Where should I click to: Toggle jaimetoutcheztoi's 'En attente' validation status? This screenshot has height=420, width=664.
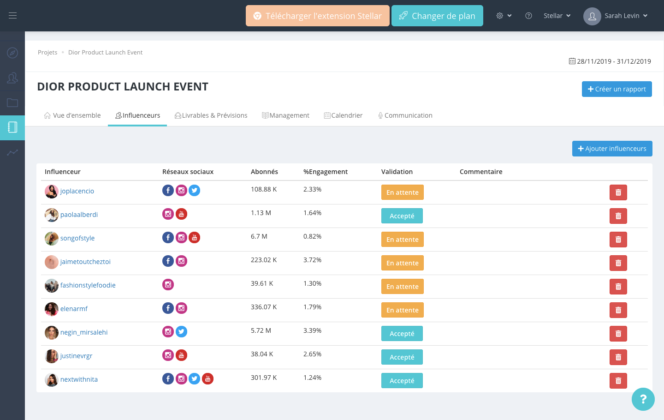click(x=402, y=262)
